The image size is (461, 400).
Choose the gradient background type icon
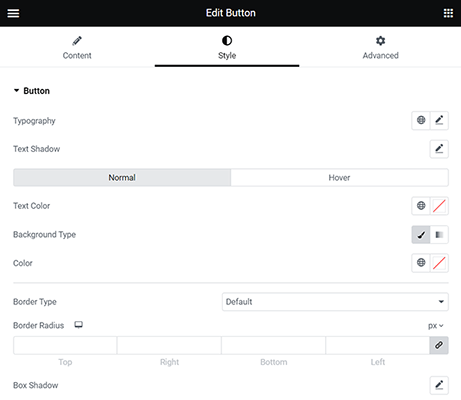tap(439, 235)
